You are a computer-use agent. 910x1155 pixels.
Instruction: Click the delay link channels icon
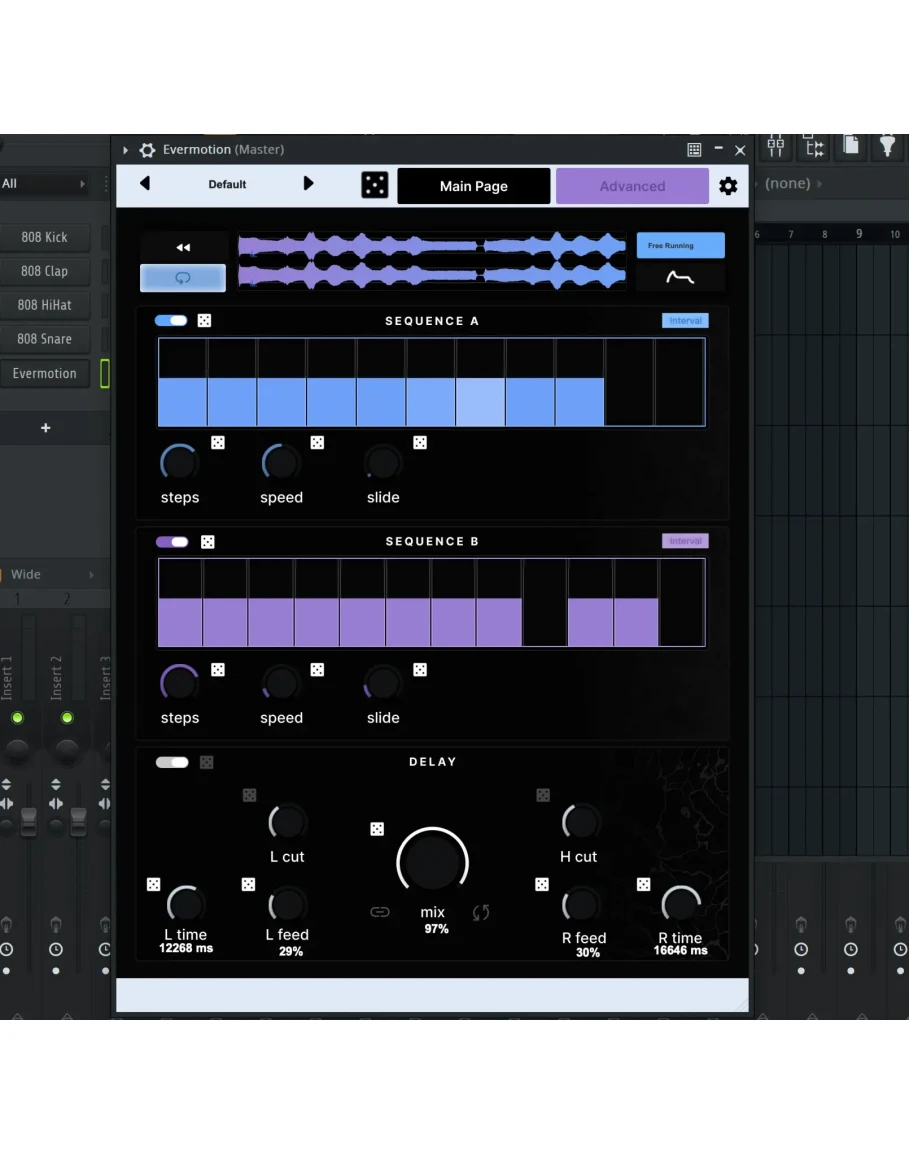pyautogui.click(x=379, y=912)
